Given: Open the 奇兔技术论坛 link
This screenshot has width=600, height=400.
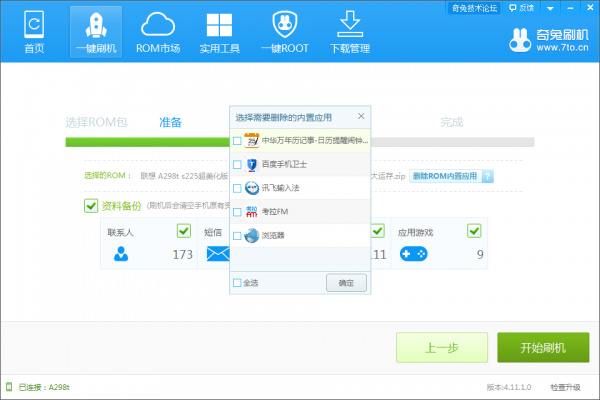Looking at the screenshot, I should tap(474, 8).
